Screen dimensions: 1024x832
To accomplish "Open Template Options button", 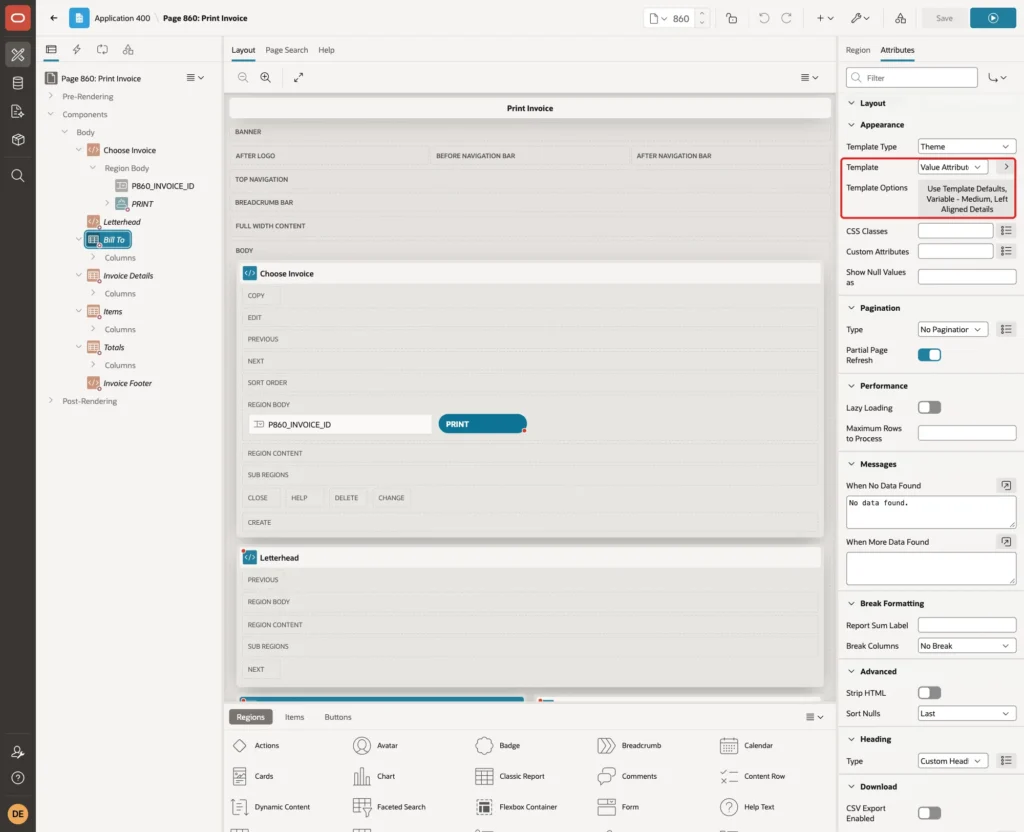I will [x=967, y=199].
